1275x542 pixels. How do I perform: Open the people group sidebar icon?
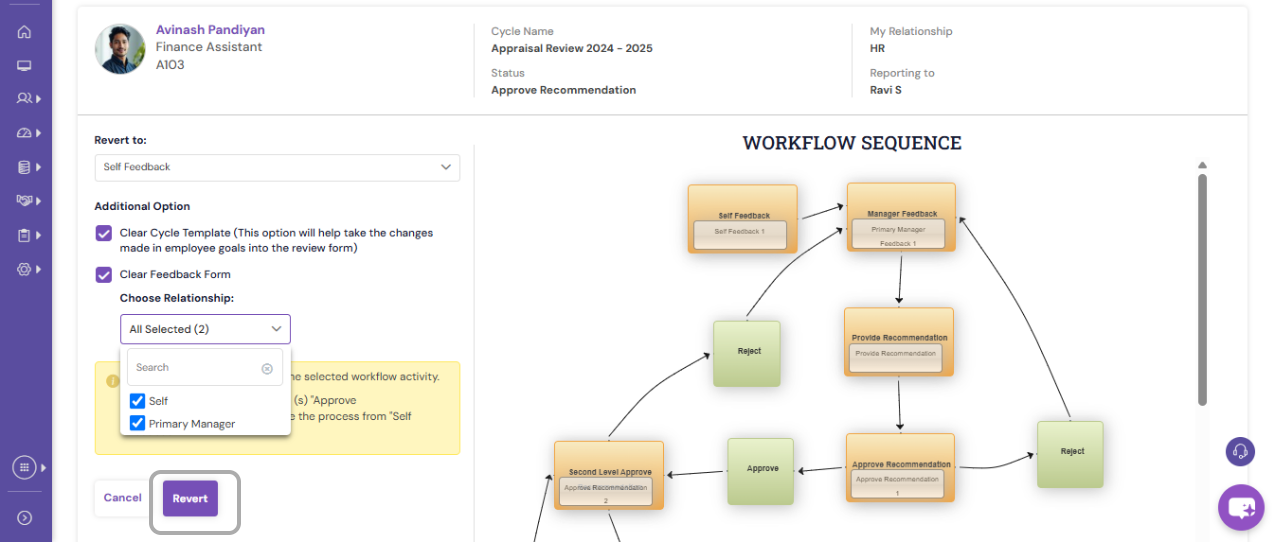pos(24,99)
